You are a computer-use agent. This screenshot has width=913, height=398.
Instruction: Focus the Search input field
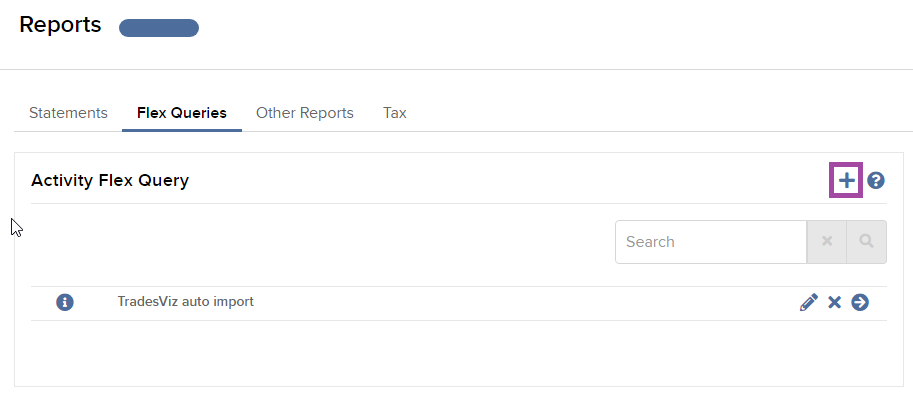[711, 241]
